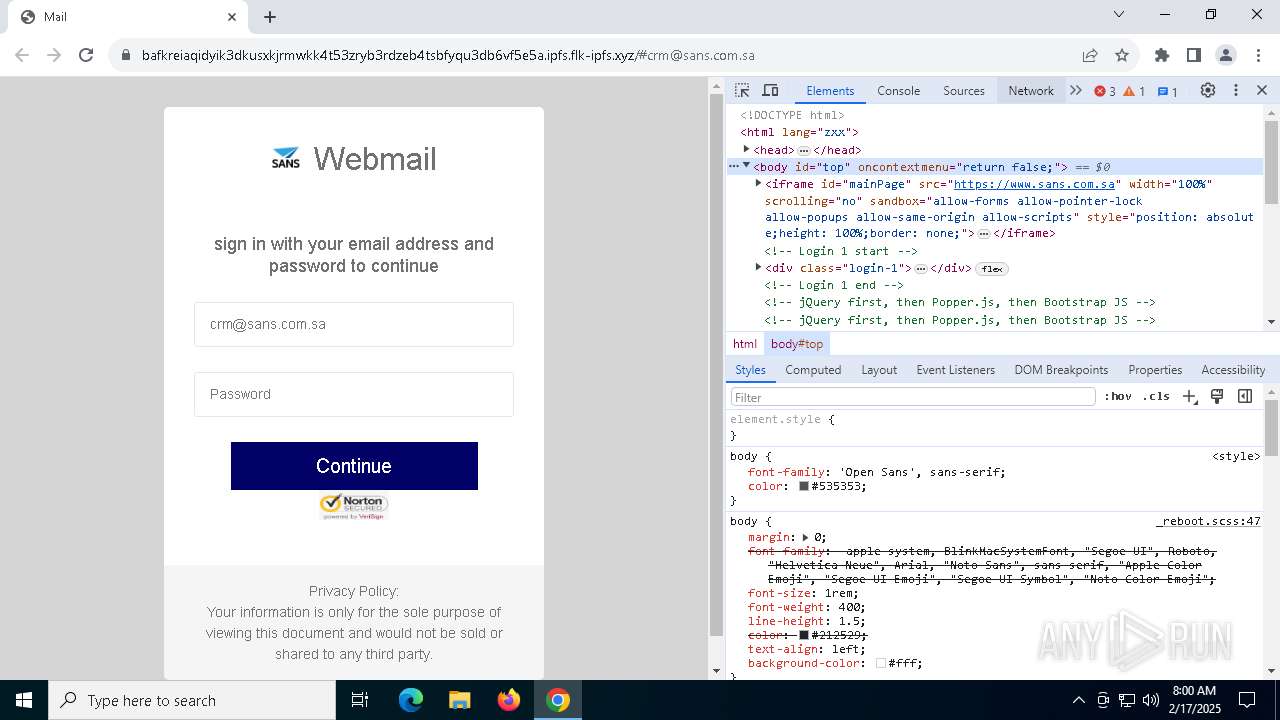Image resolution: width=1280 pixels, height=720 pixels.
Task: Click the flex badge on login-1 div
Action: coord(992,269)
